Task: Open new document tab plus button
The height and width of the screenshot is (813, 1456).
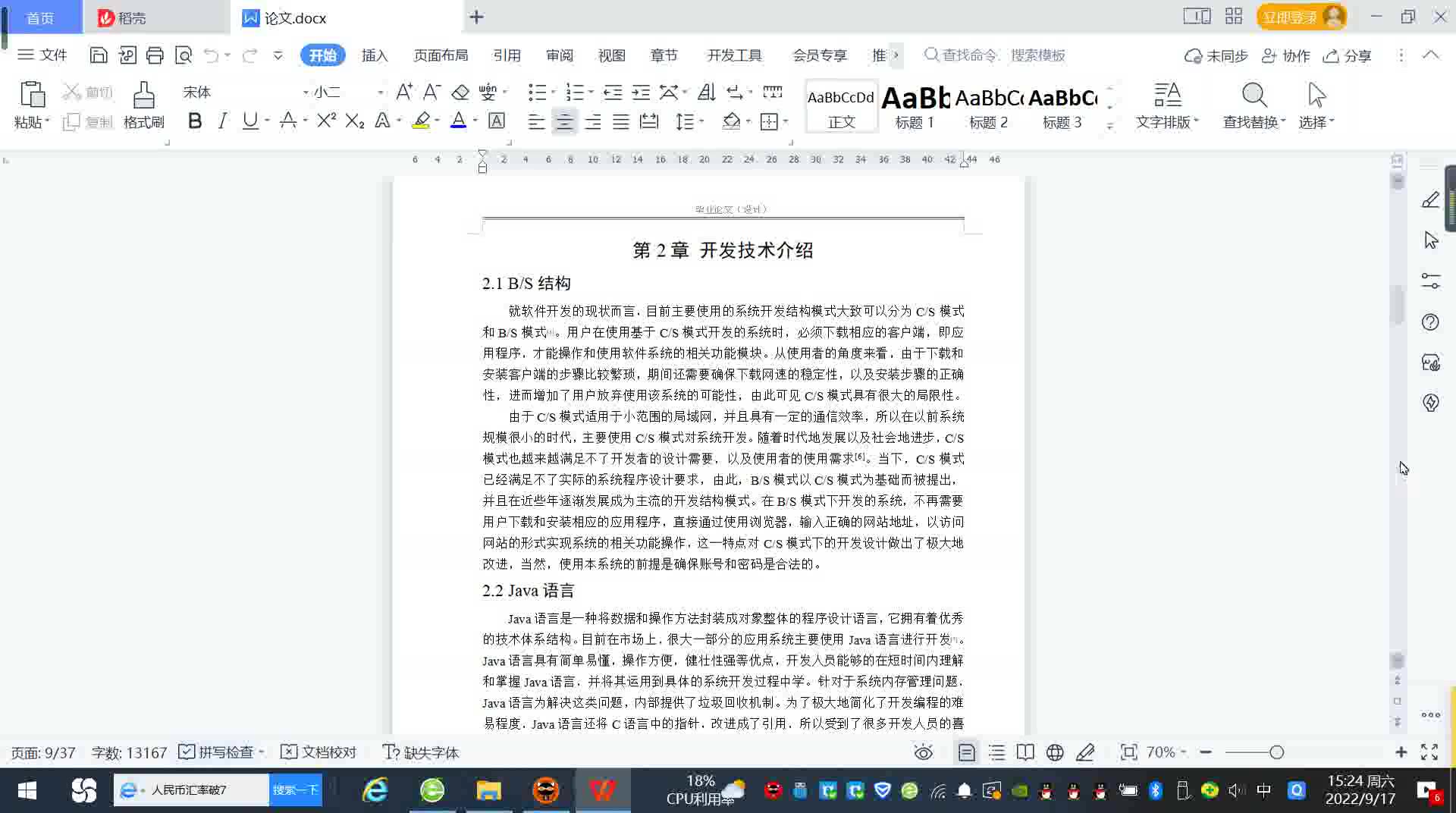Action: 476,17
